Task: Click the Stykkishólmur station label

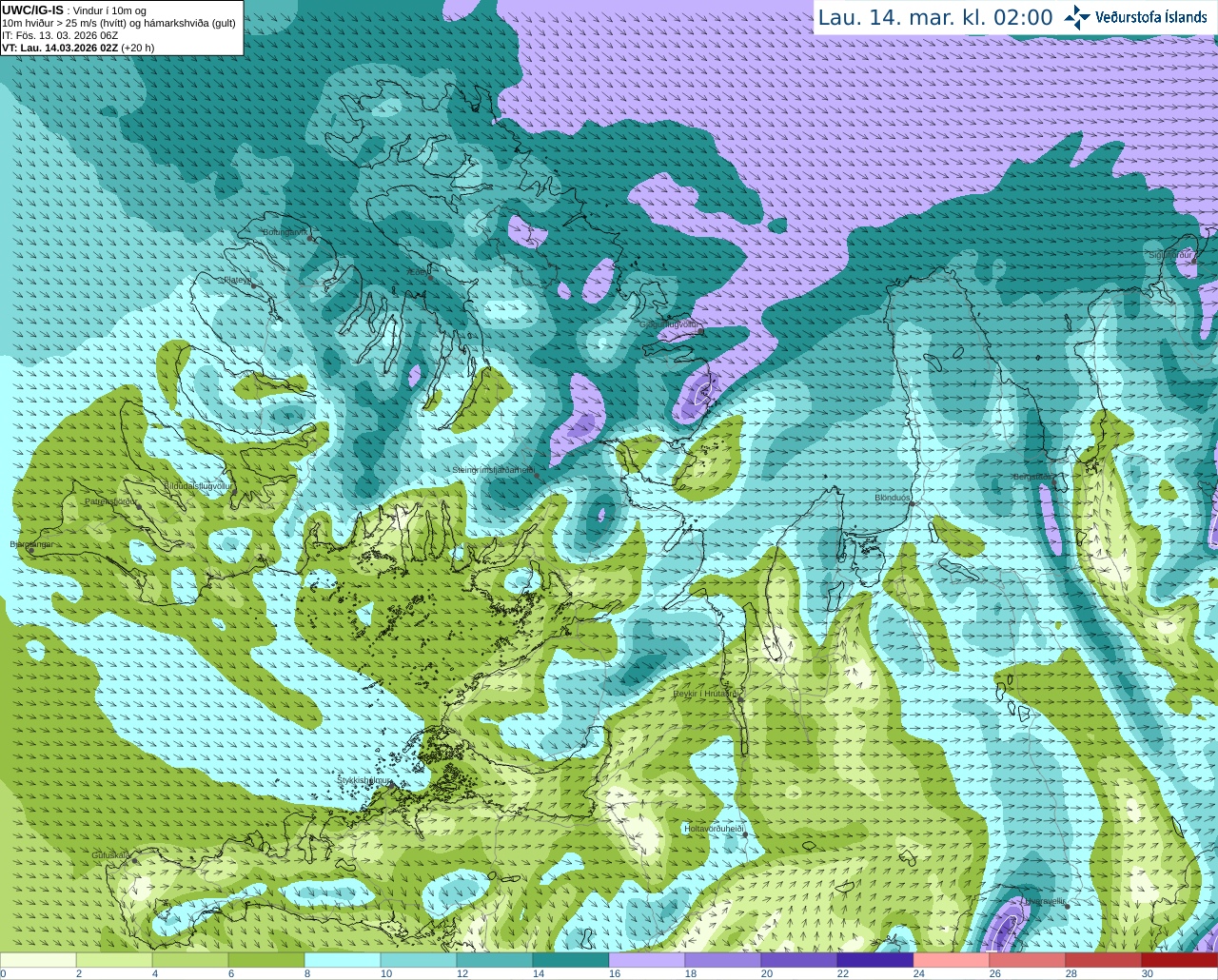Action: pyautogui.click(x=364, y=780)
